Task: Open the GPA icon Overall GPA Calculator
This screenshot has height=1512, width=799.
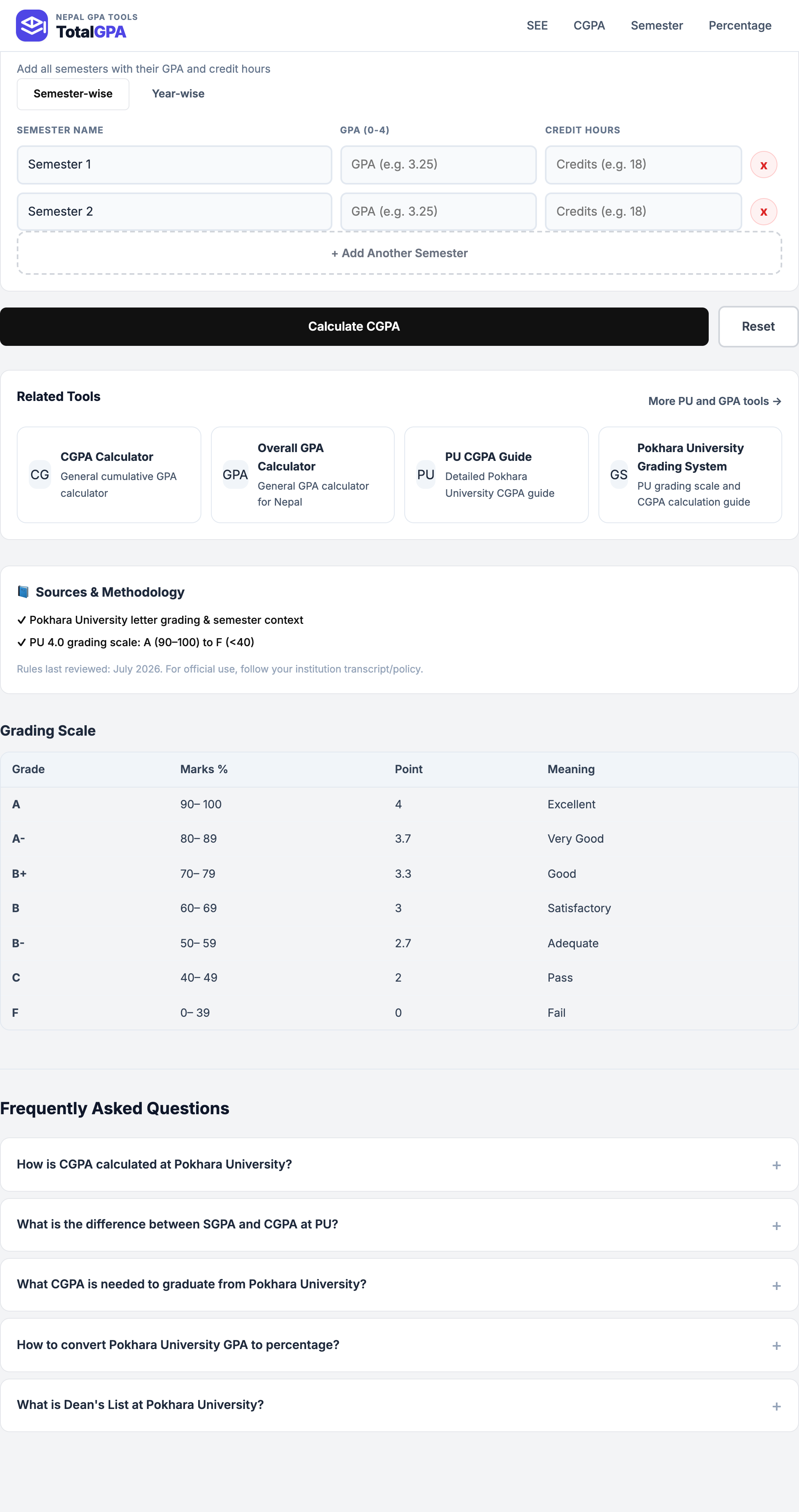Action: click(302, 474)
